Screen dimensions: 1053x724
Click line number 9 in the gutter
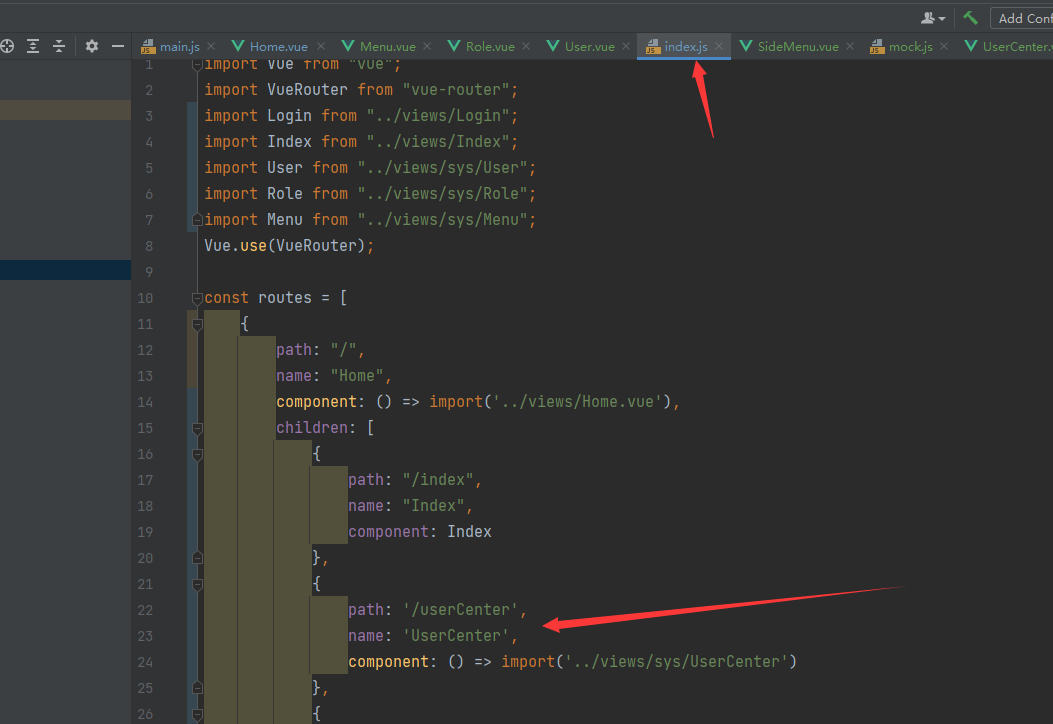(x=149, y=272)
